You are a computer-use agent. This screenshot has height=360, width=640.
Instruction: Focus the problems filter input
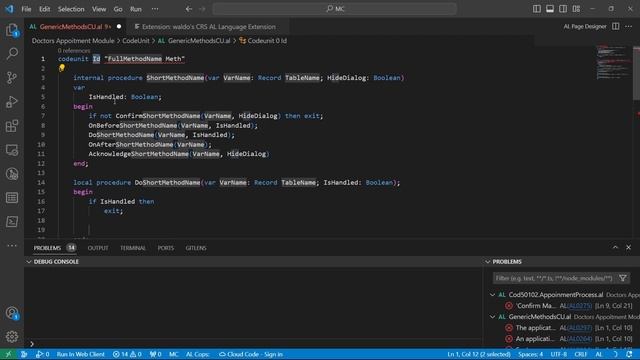point(554,278)
